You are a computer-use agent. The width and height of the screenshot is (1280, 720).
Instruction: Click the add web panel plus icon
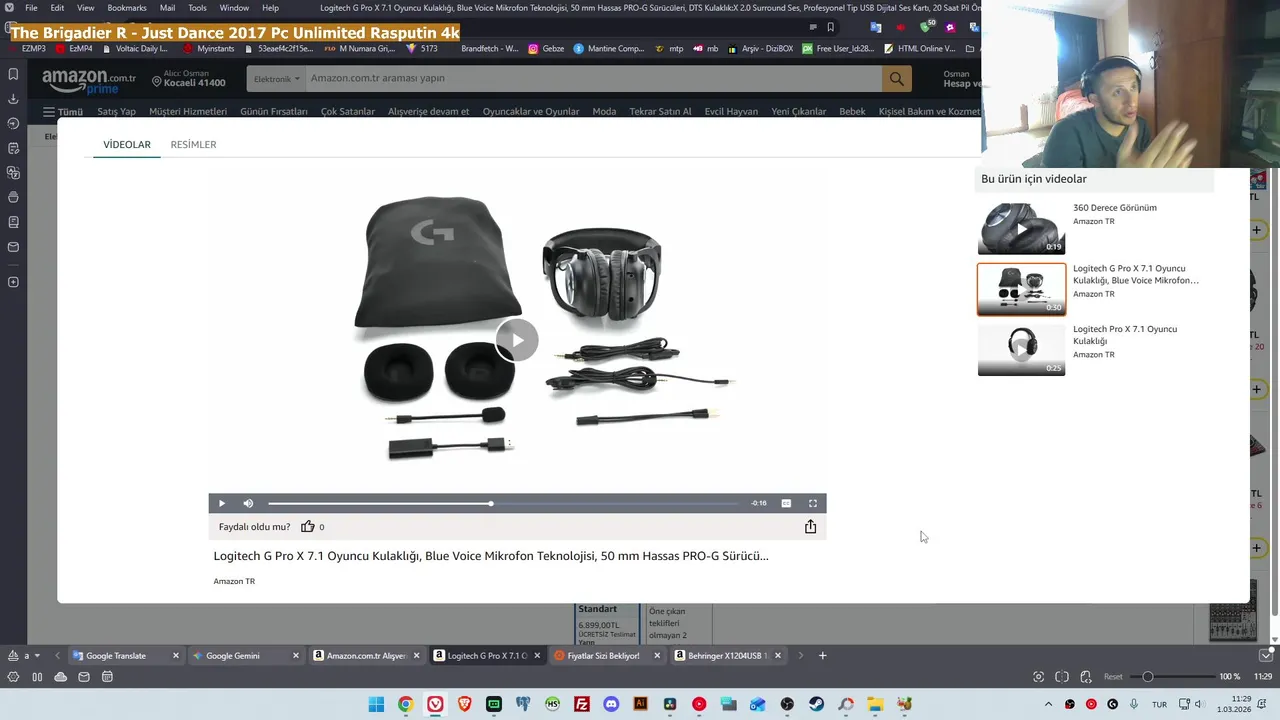pyautogui.click(x=13, y=282)
